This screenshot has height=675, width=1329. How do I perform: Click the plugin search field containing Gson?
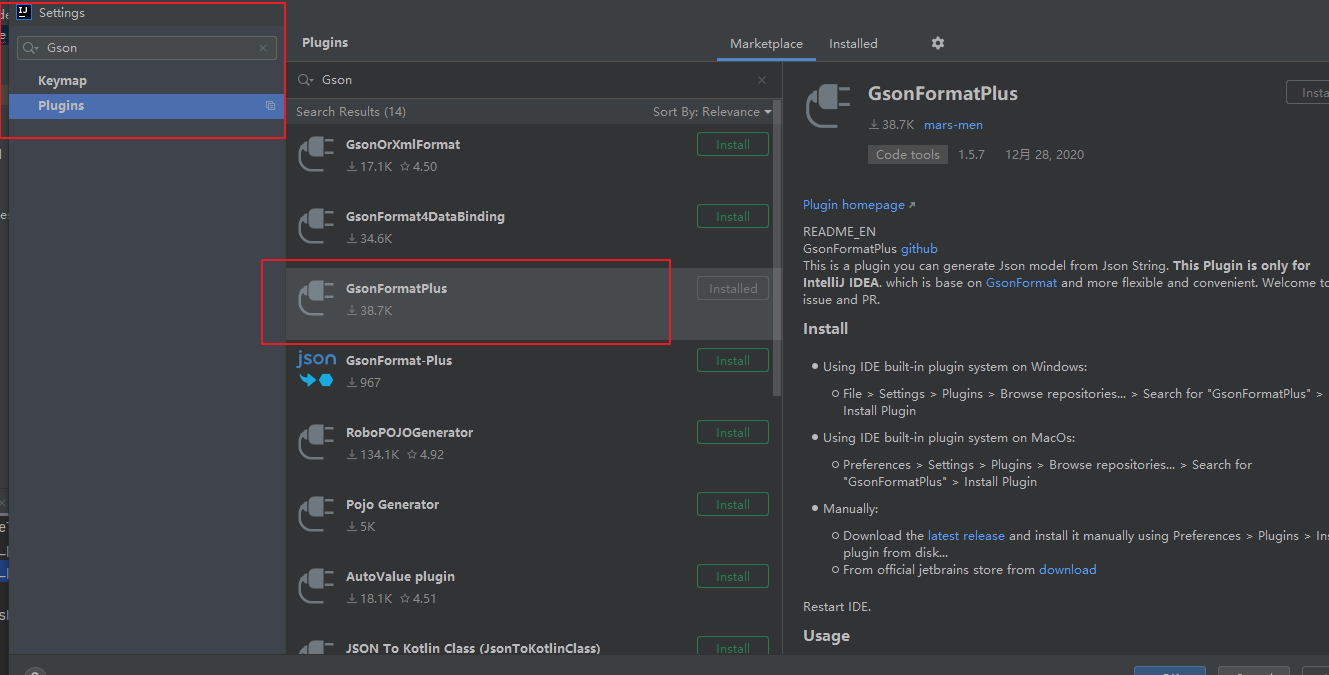[534, 80]
